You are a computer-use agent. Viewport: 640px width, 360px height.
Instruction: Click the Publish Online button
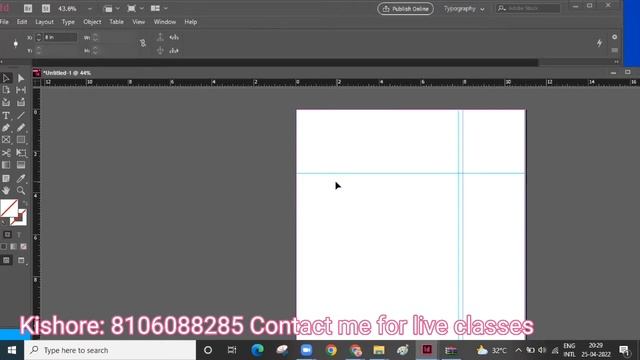pos(405,9)
